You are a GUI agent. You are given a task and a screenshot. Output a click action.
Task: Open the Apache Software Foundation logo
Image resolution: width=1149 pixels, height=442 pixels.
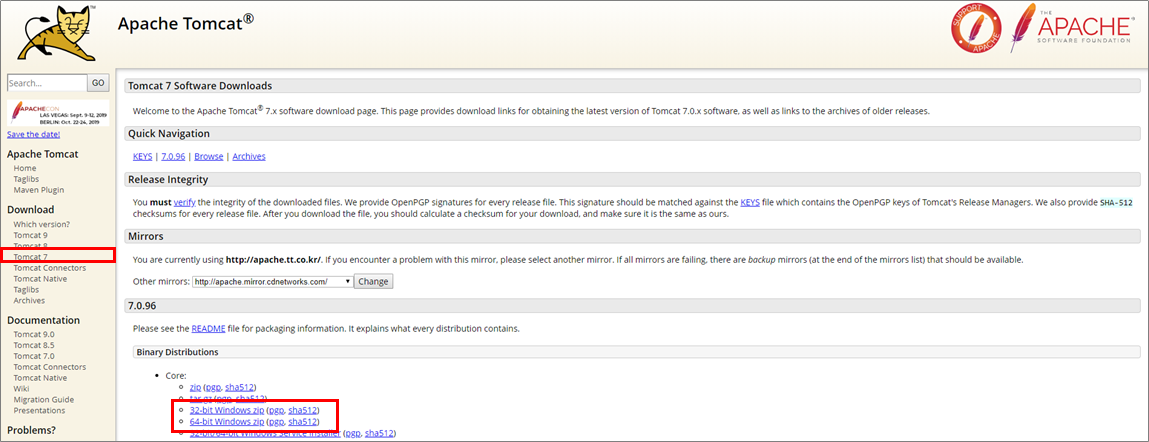(x=1071, y=29)
